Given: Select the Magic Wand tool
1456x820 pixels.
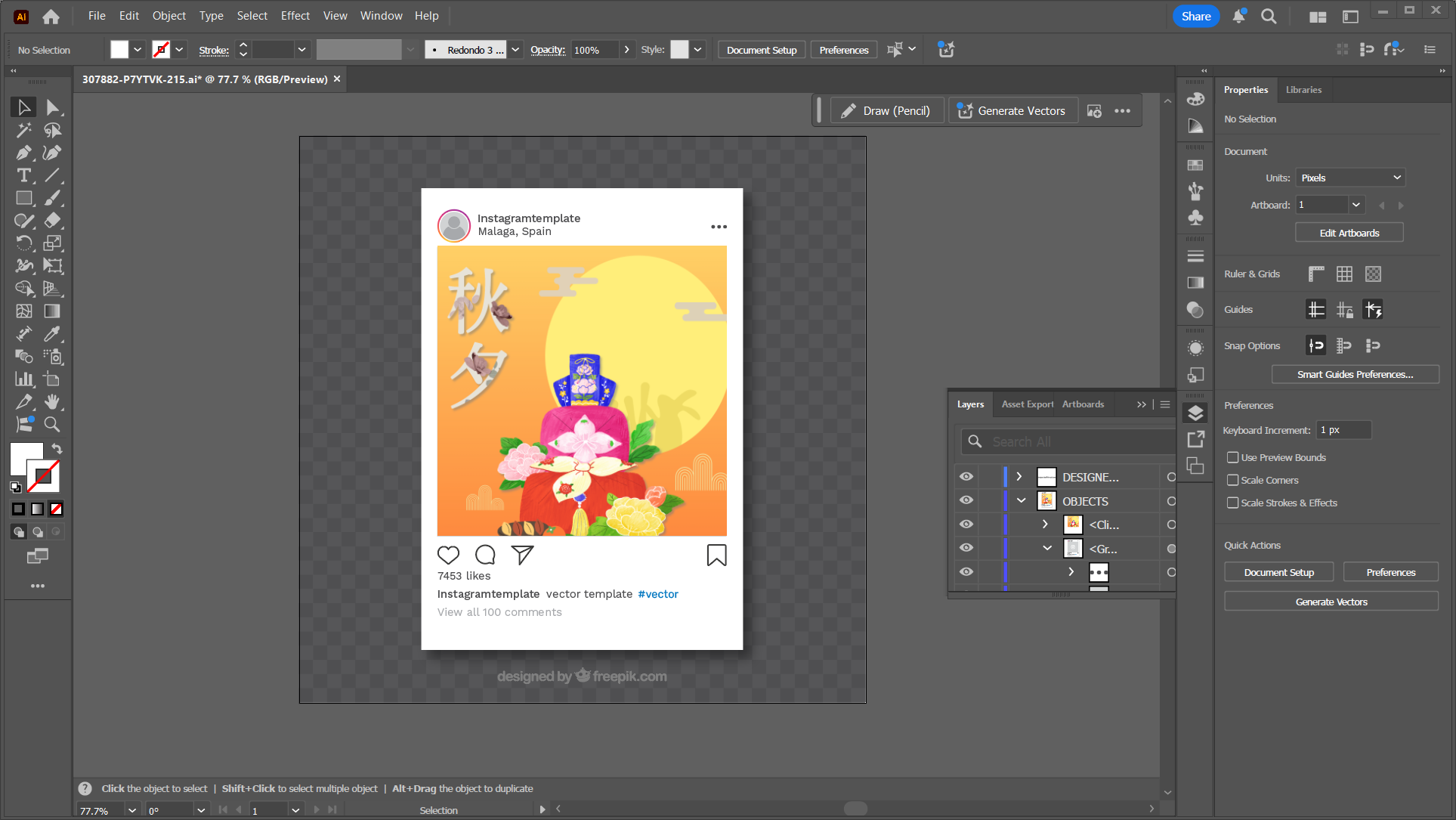Looking at the screenshot, I should [24, 130].
